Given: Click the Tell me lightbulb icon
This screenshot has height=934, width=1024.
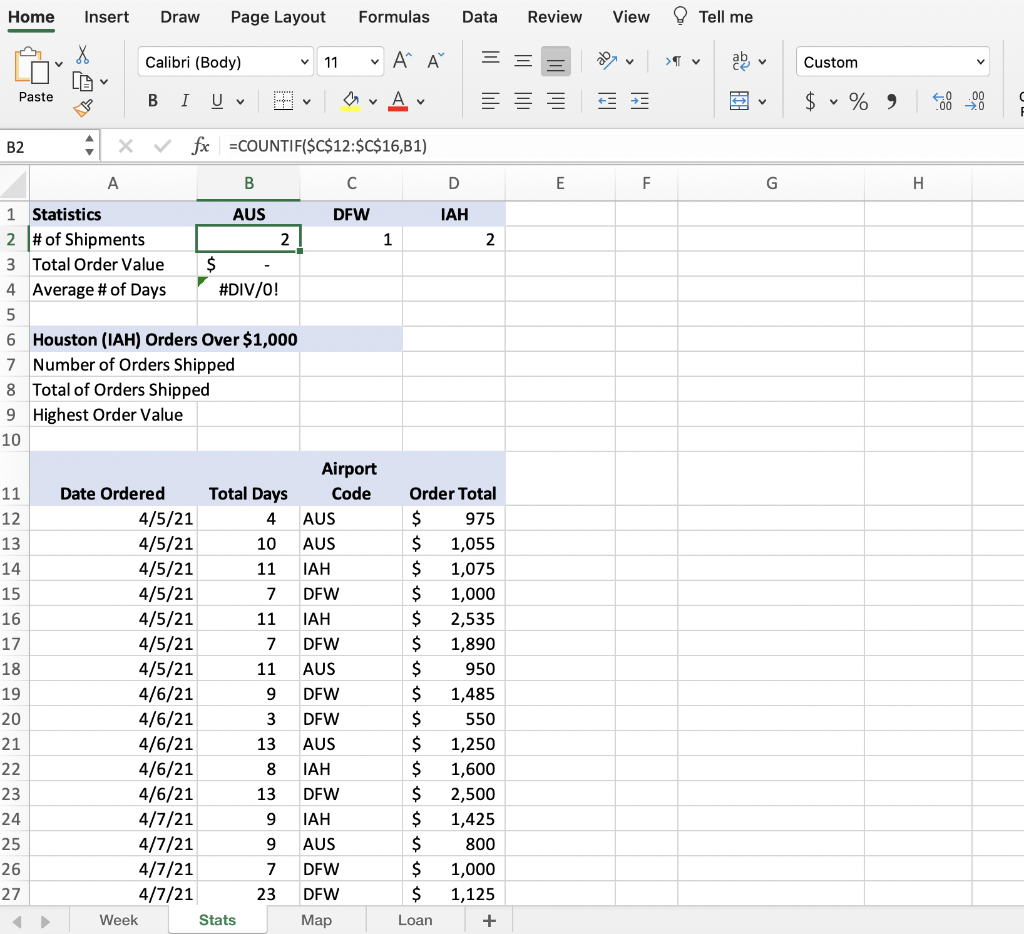Looking at the screenshot, I should pos(680,16).
